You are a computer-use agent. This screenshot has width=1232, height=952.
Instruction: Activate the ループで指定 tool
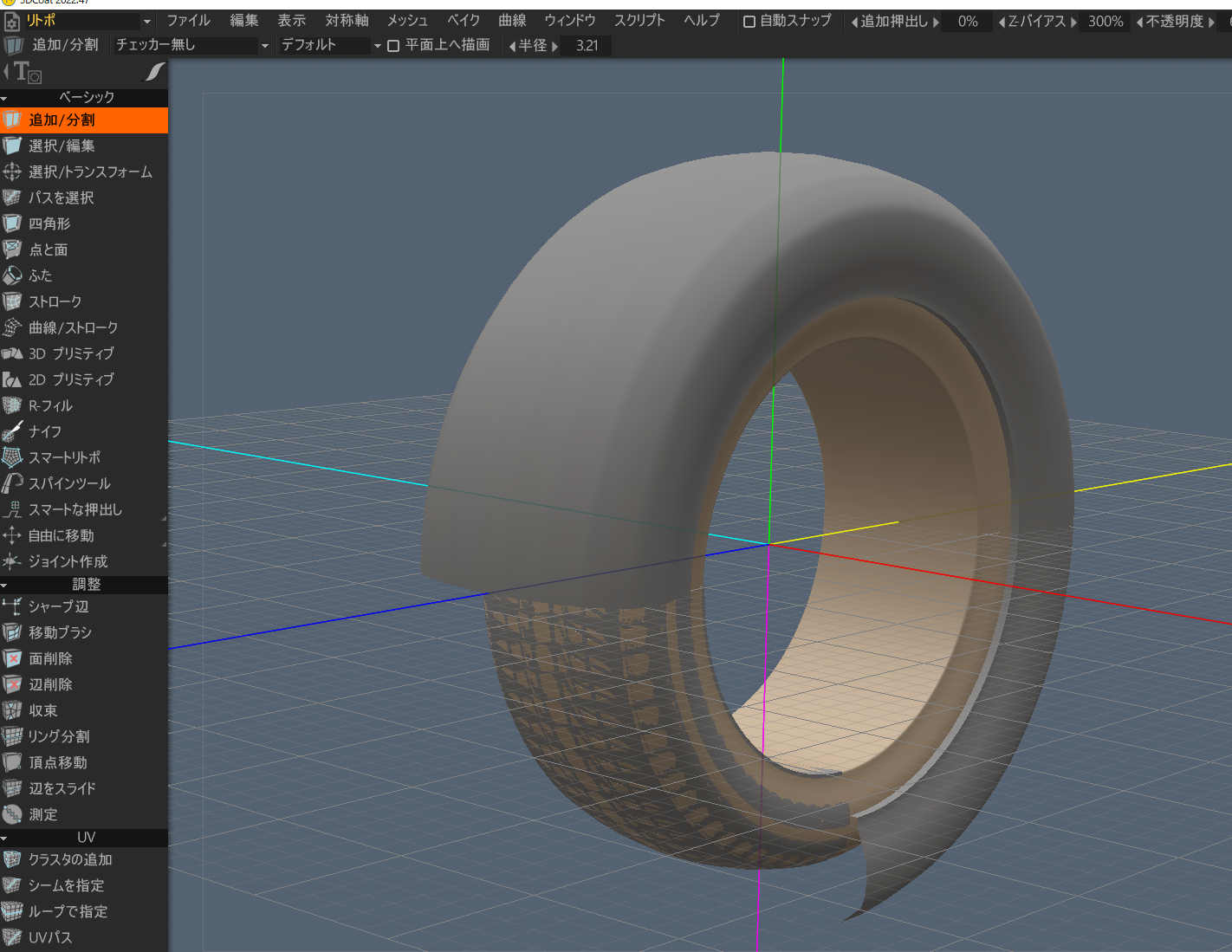pyautogui.click(x=84, y=911)
